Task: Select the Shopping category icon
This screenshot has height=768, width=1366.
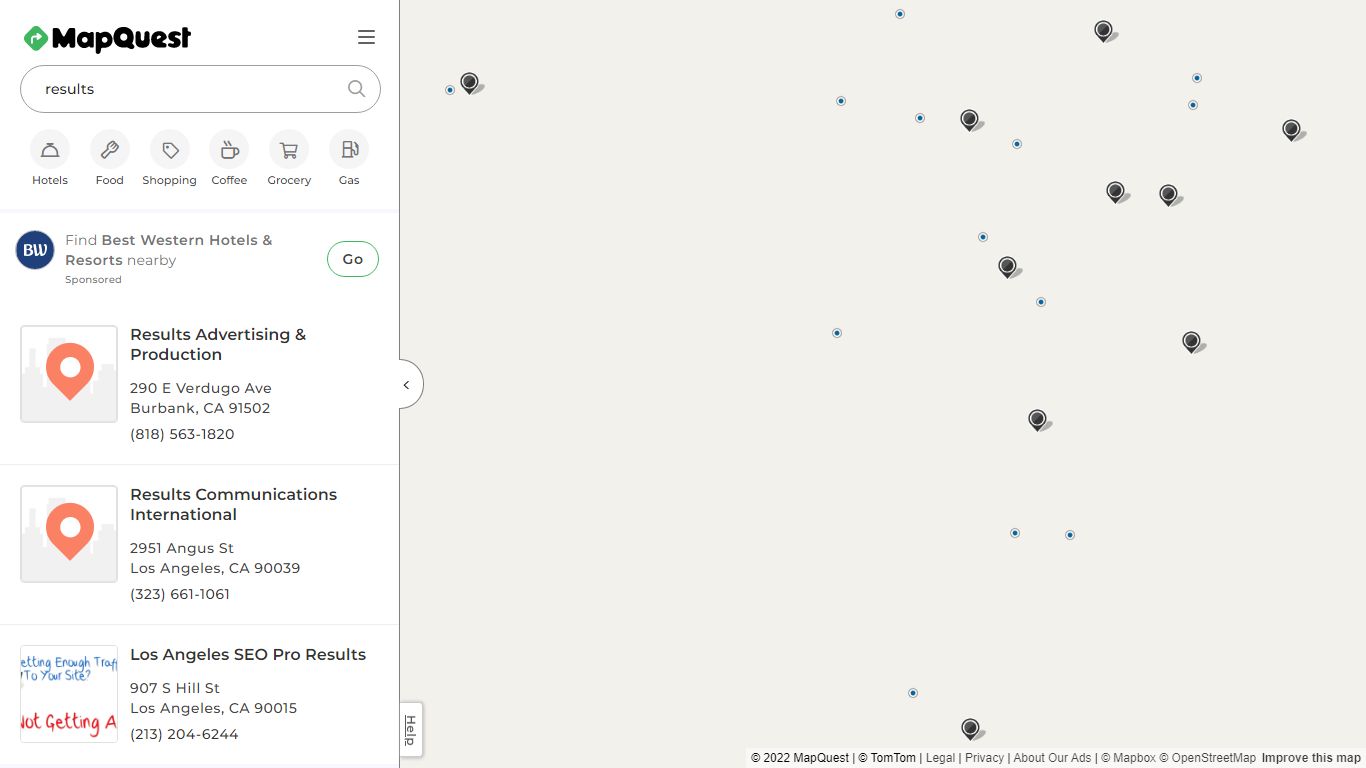Action: pyautogui.click(x=170, y=150)
